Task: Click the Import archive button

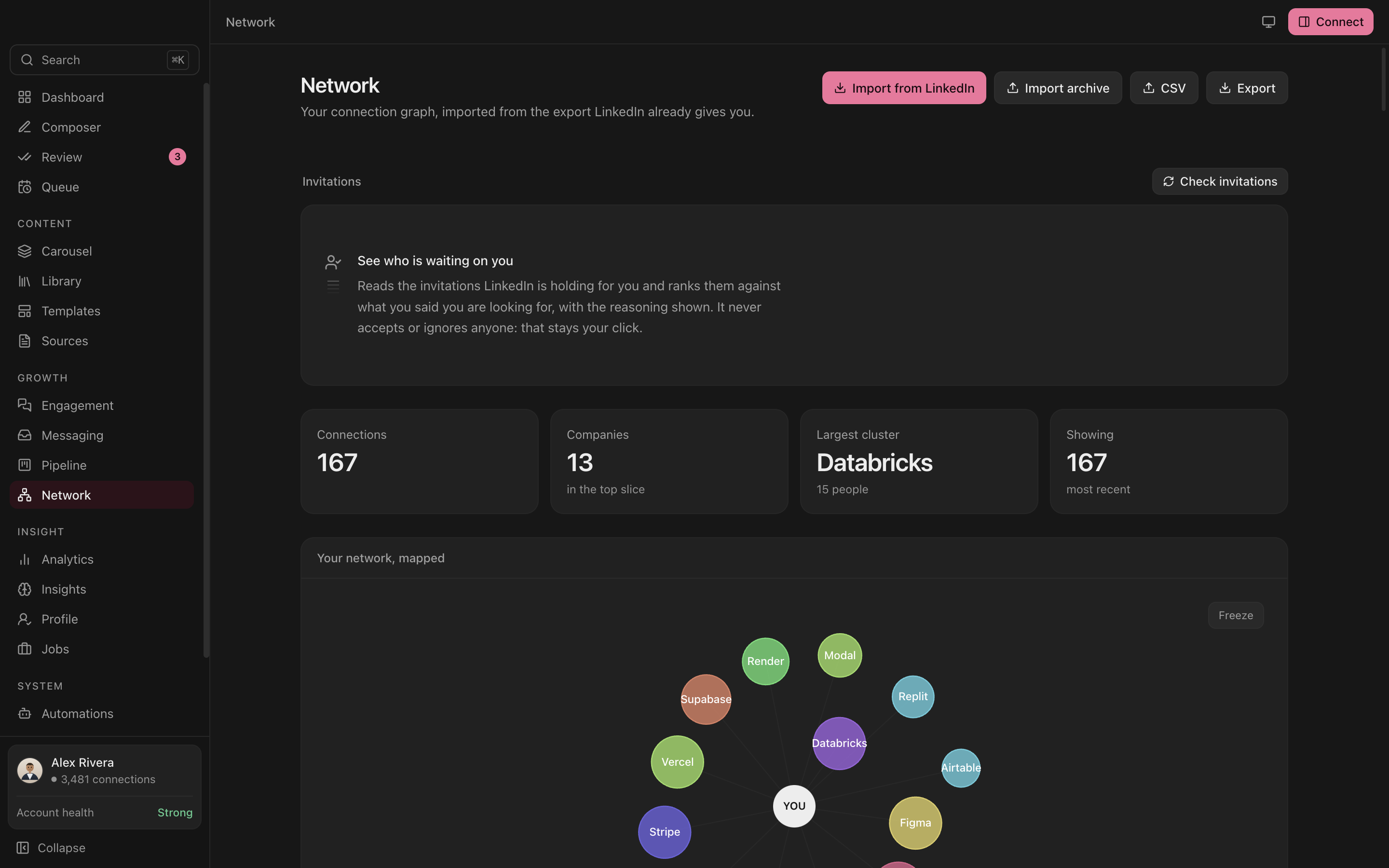Action: tap(1058, 88)
